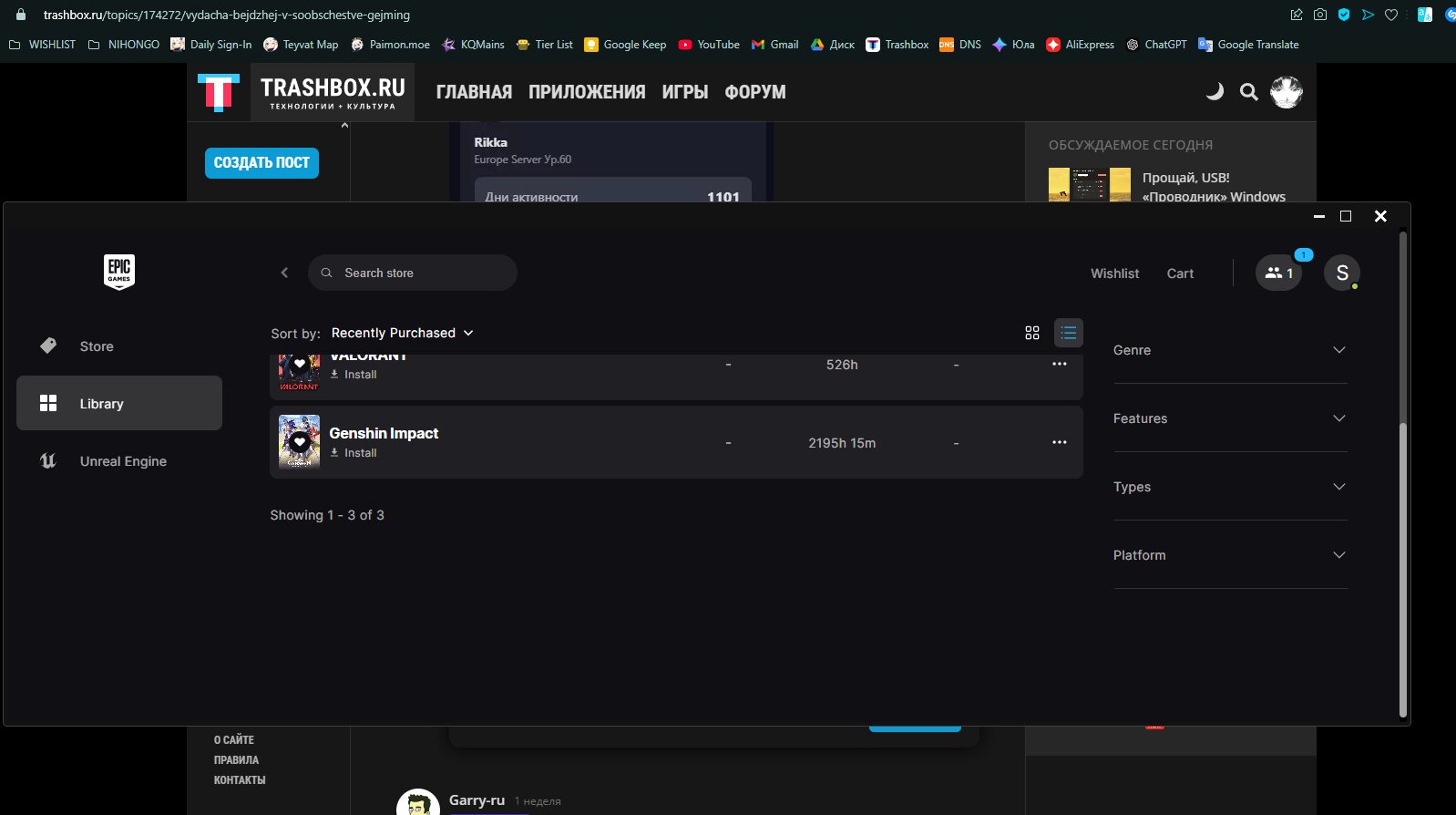Open the КОНТАКТЫ footer link
Viewport: 1456px width, 815px height.
point(240,780)
